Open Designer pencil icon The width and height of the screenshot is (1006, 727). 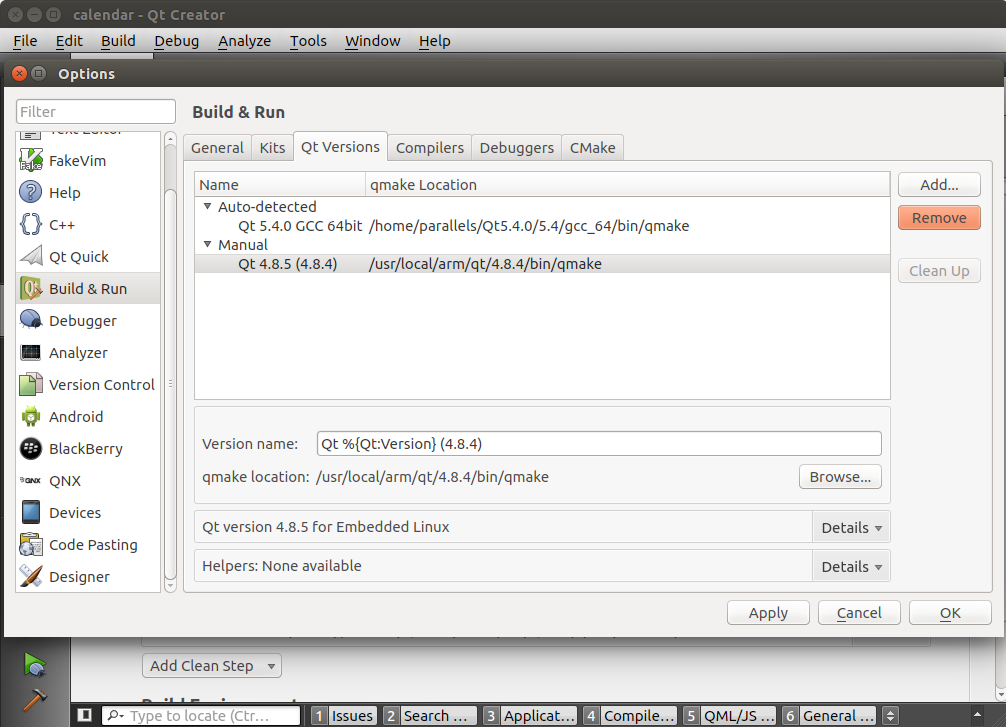[x=31, y=576]
